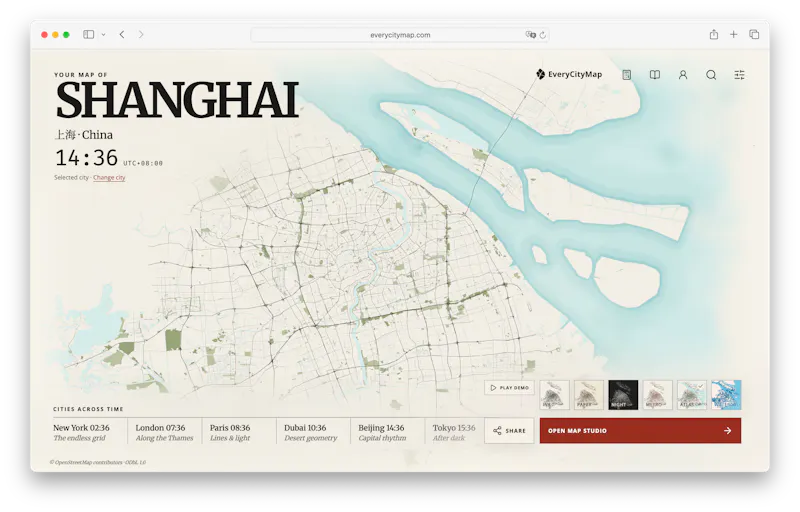This screenshot has height=512, width=800.
Task: Go forward with Safari forward arrow
Action: click(141, 35)
